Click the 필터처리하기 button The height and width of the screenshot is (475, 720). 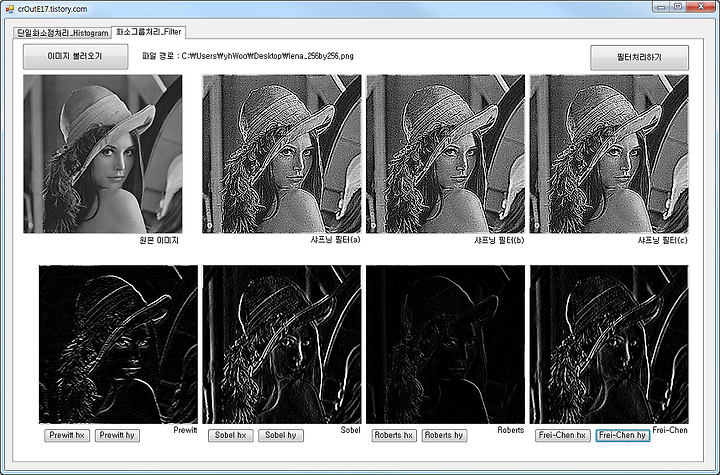pyautogui.click(x=639, y=57)
